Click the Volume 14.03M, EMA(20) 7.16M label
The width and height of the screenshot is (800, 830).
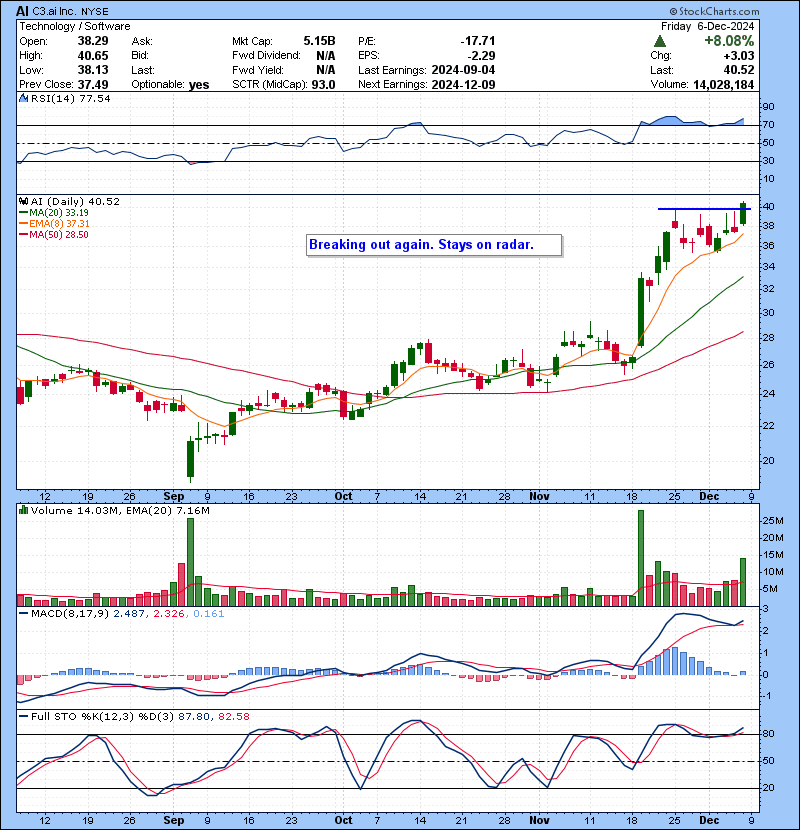pyautogui.click(x=120, y=510)
